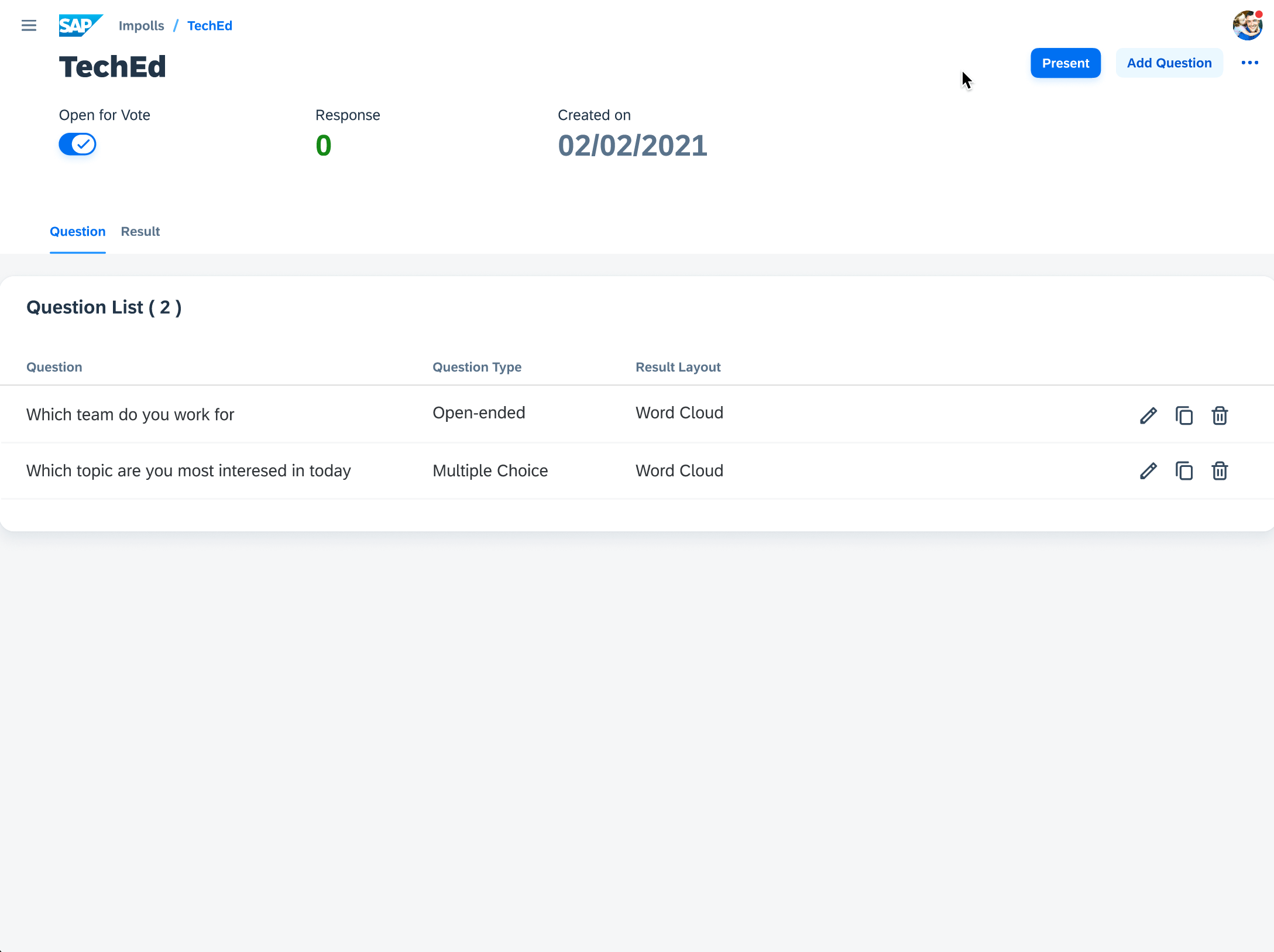
Task: Click the TechEd breadcrumb link
Action: (x=210, y=26)
